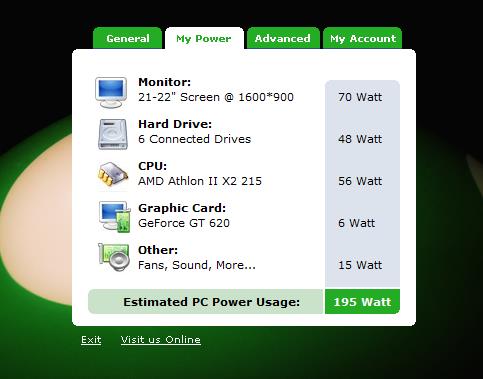The height and width of the screenshot is (379, 483).
Task: Click 'Estimated PC Power Usage:' label
Action: (x=212, y=302)
